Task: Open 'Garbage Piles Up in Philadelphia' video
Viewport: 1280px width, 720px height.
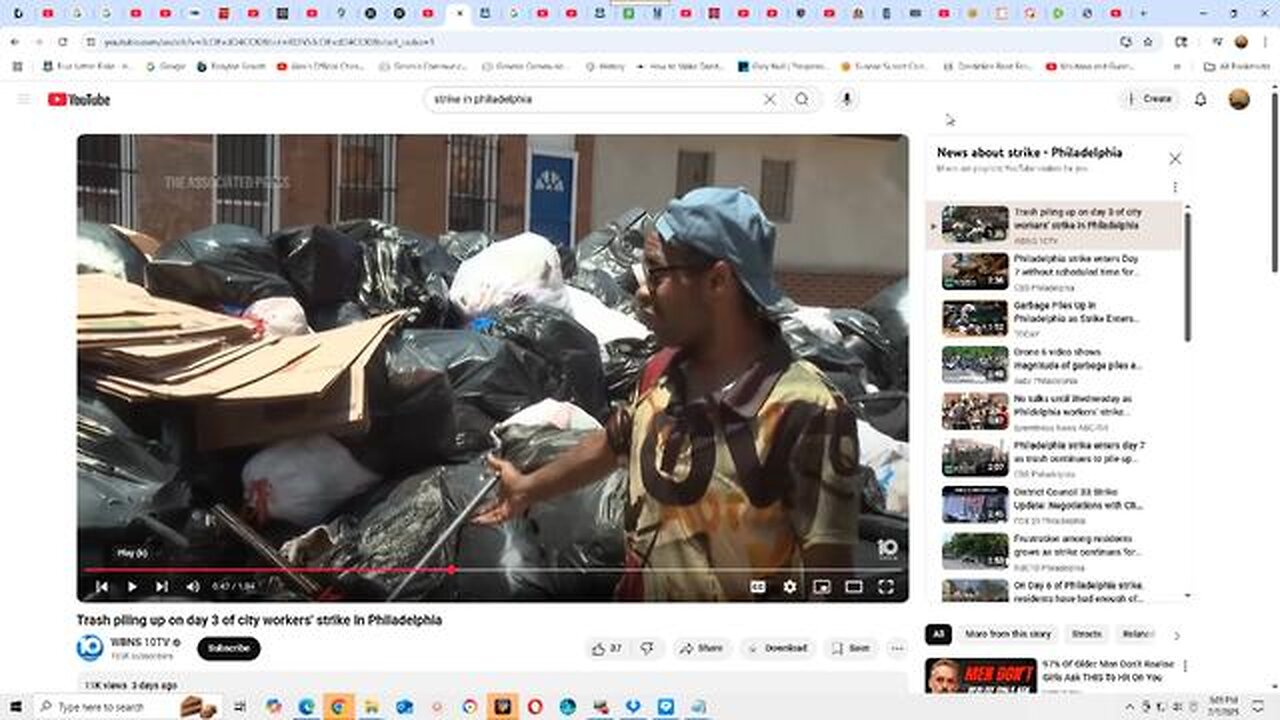Action: coord(1054,318)
